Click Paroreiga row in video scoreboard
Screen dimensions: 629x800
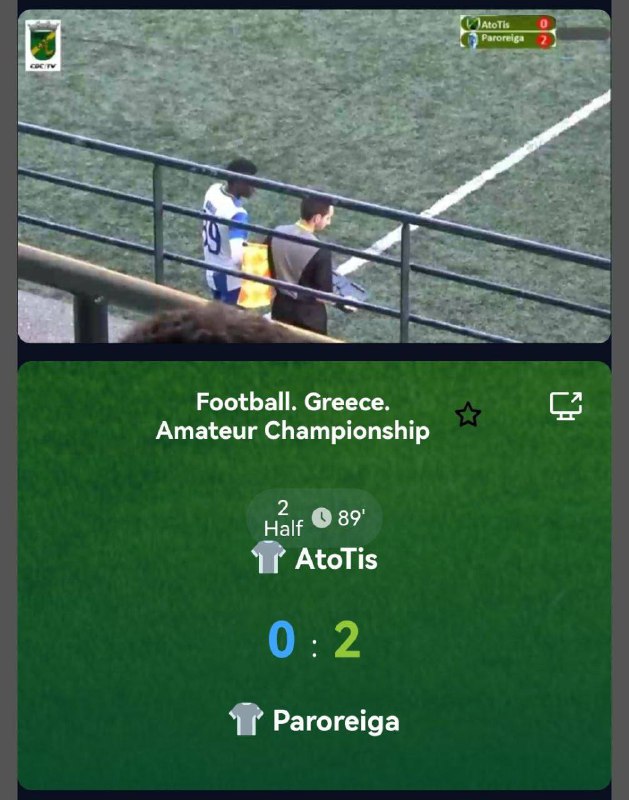pyautogui.click(x=508, y=40)
